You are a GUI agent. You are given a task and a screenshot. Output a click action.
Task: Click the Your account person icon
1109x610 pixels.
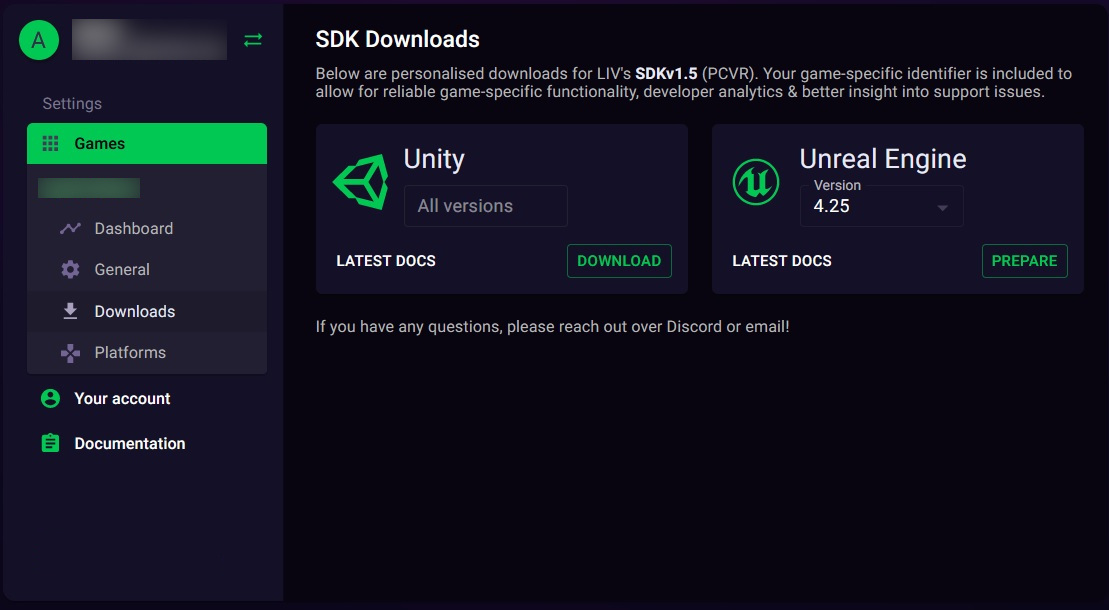tap(49, 398)
